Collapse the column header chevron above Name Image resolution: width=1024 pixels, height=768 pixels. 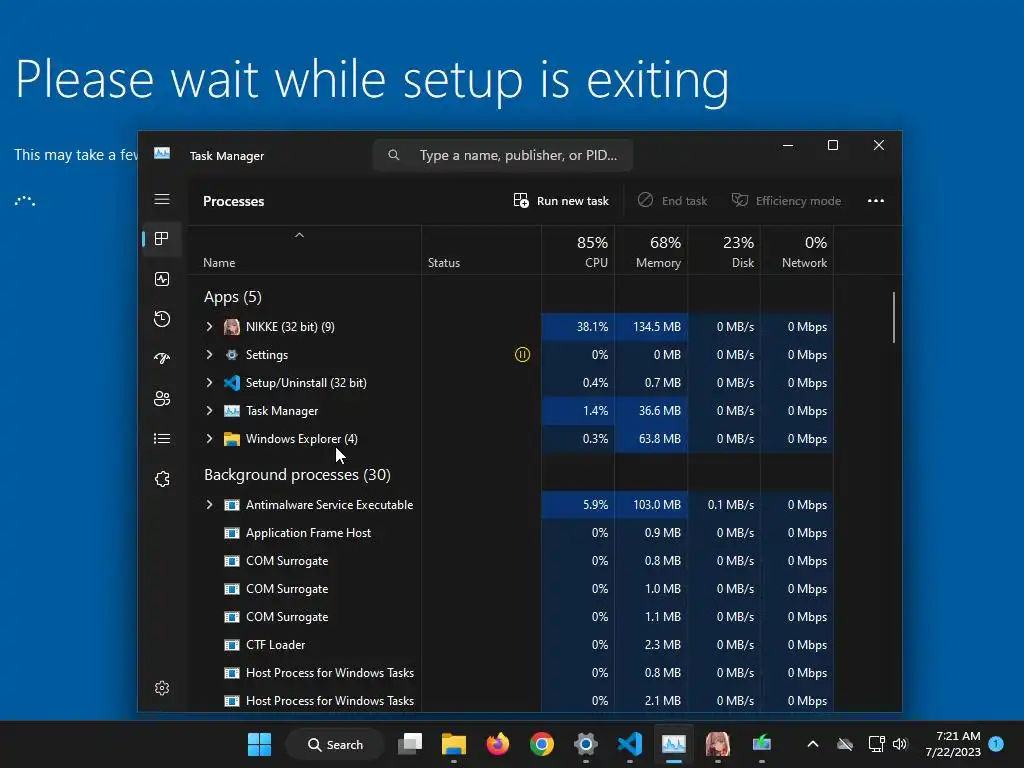pyautogui.click(x=299, y=235)
